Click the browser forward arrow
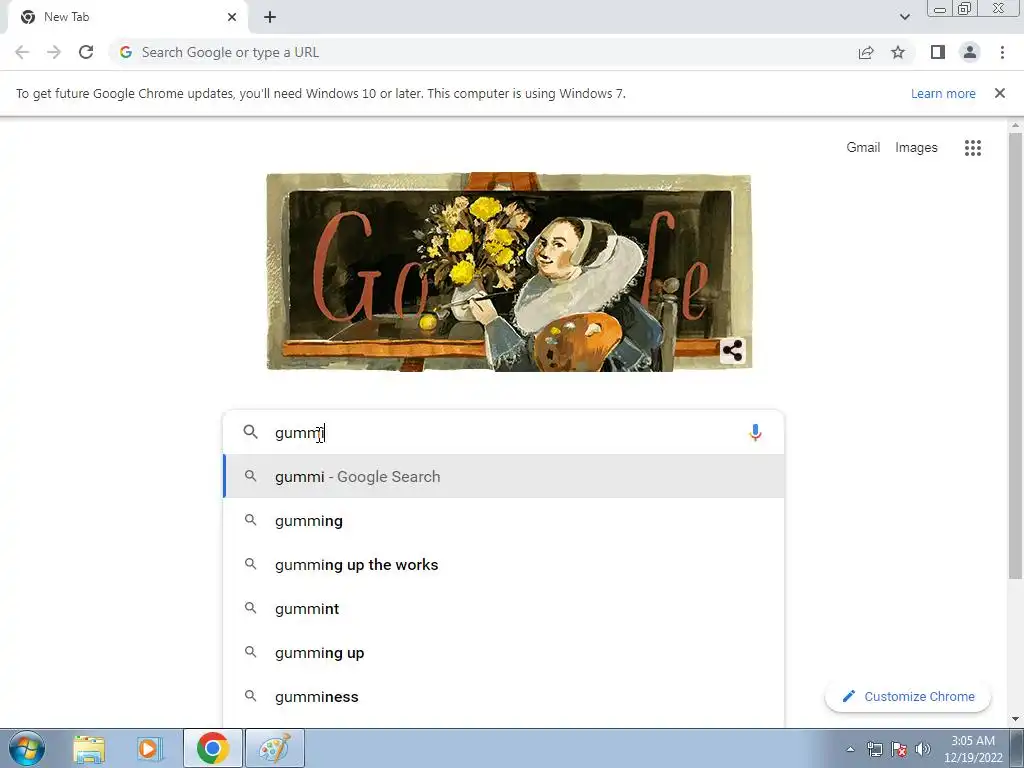1024x768 pixels. coord(54,52)
